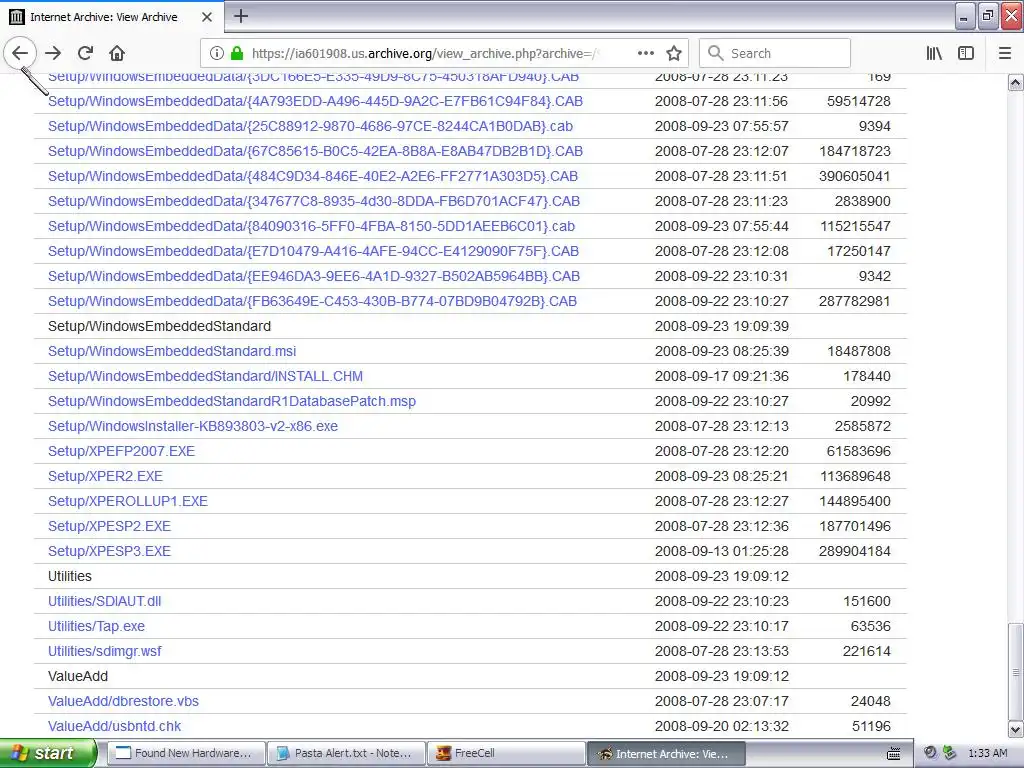The image size is (1024, 768).
Task: Toggle the sidebar view icon
Action: (x=966, y=53)
